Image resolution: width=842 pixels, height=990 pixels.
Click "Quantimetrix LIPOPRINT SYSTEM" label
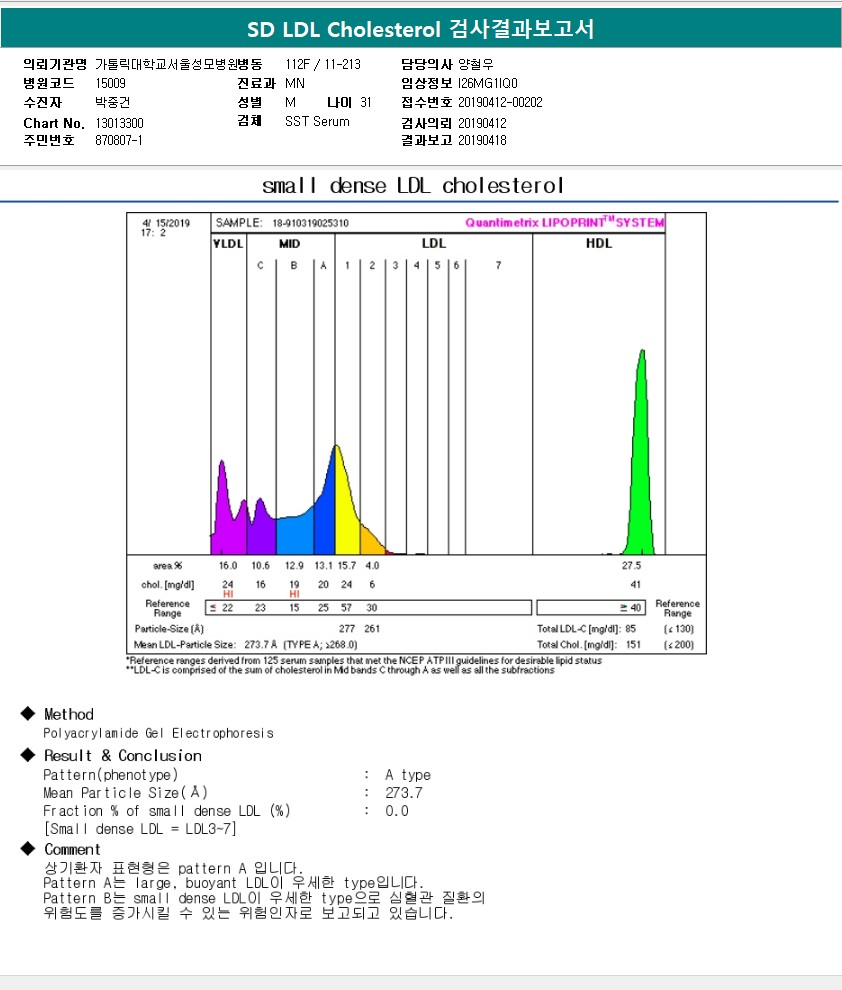pos(565,222)
